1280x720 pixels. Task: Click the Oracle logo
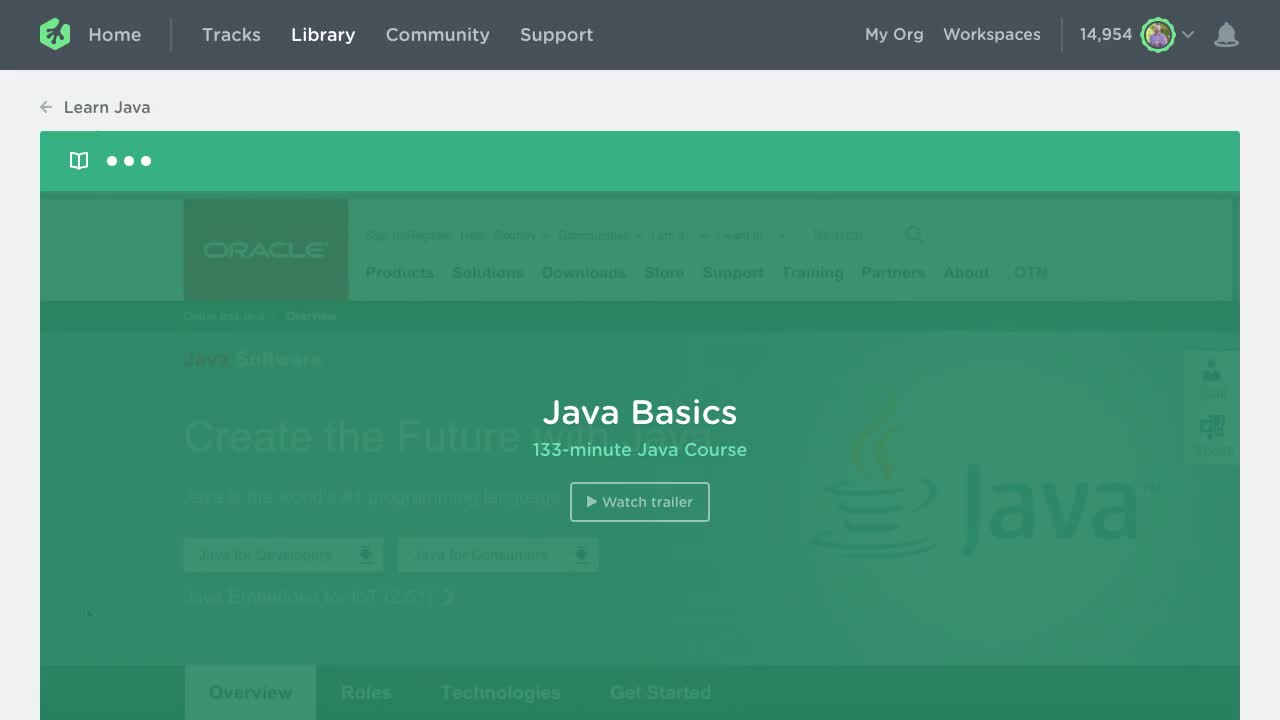(x=265, y=249)
